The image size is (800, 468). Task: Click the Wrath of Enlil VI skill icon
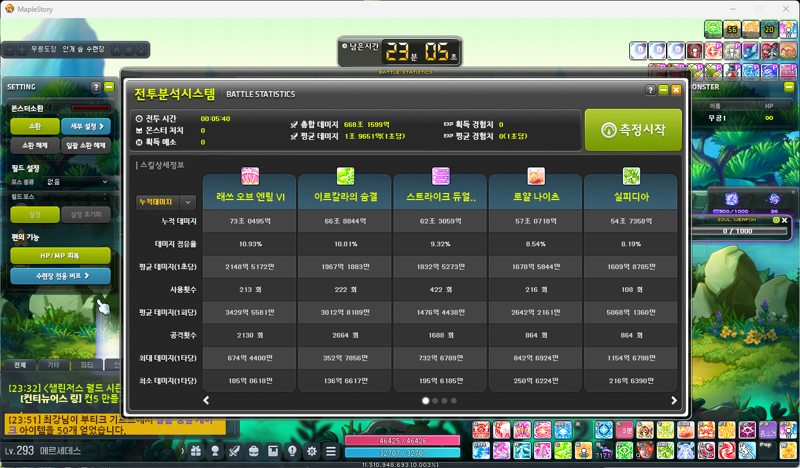[x=250, y=176]
